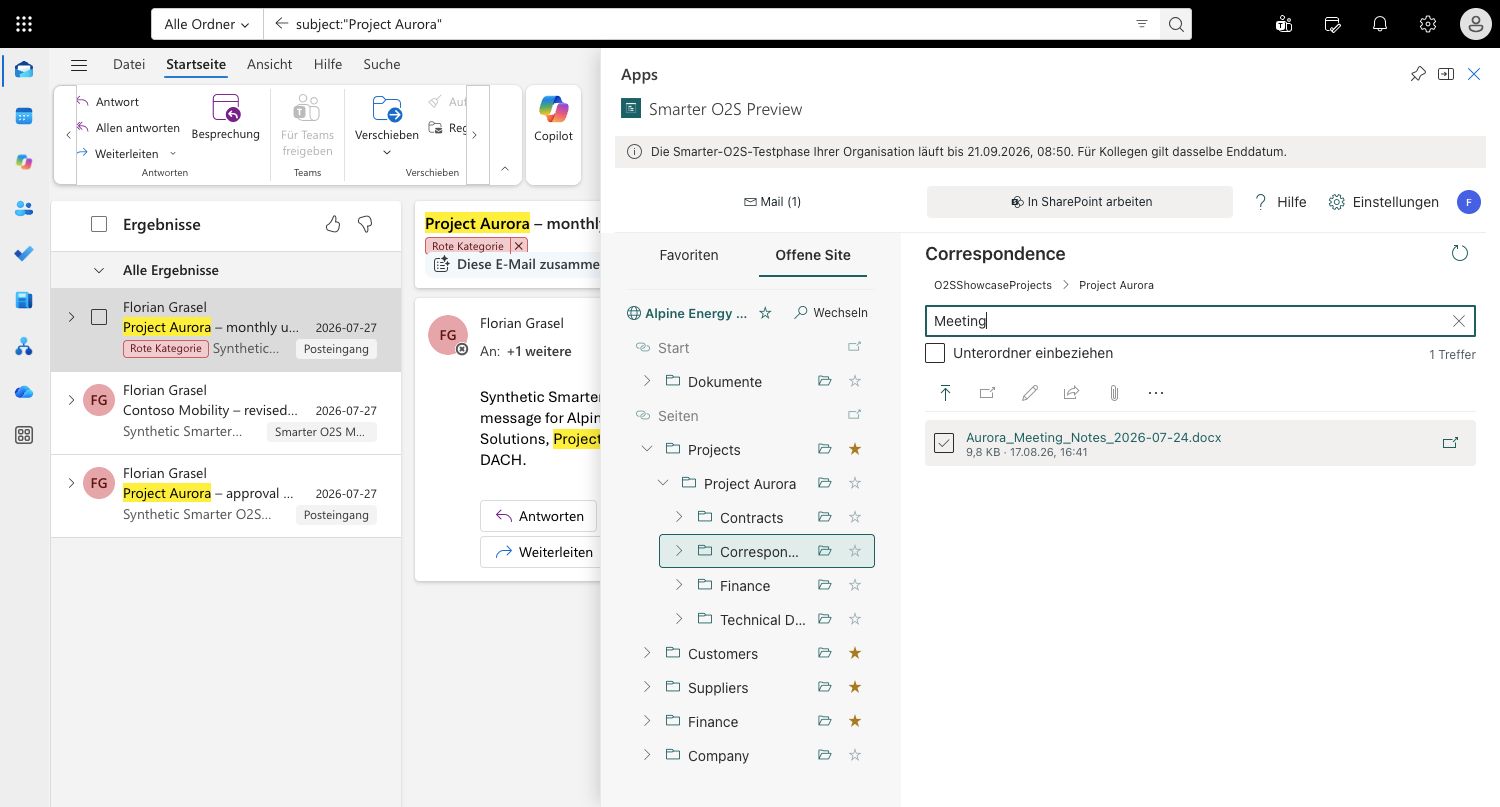Click O2SShowcaseProjects breadcrumb
This screenshot has width=1500, height=807.
click(993, 285)
